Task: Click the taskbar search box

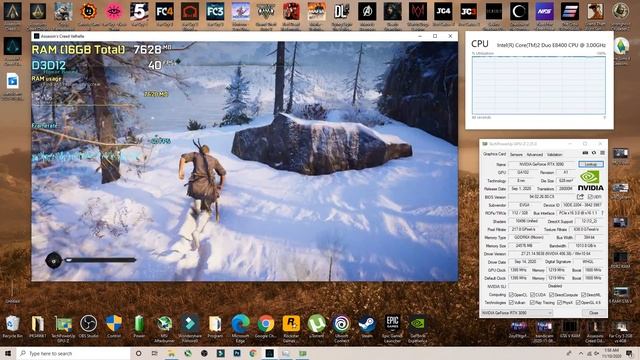Action: [x=73, y=353]
